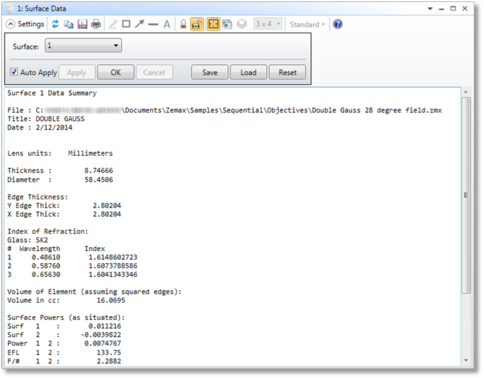Click the Save settings button

point(210,72)
